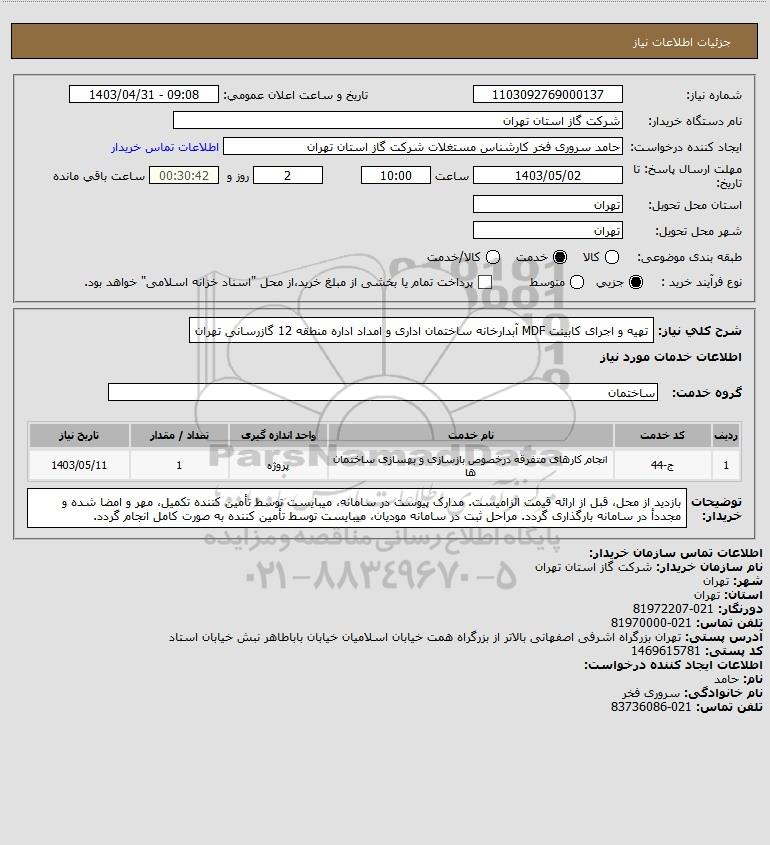Tick the اسناد خزانه اسلامی payment checkbox
Image resolution: width=770 pixels, height=845 pixels.
click(485, 282)
